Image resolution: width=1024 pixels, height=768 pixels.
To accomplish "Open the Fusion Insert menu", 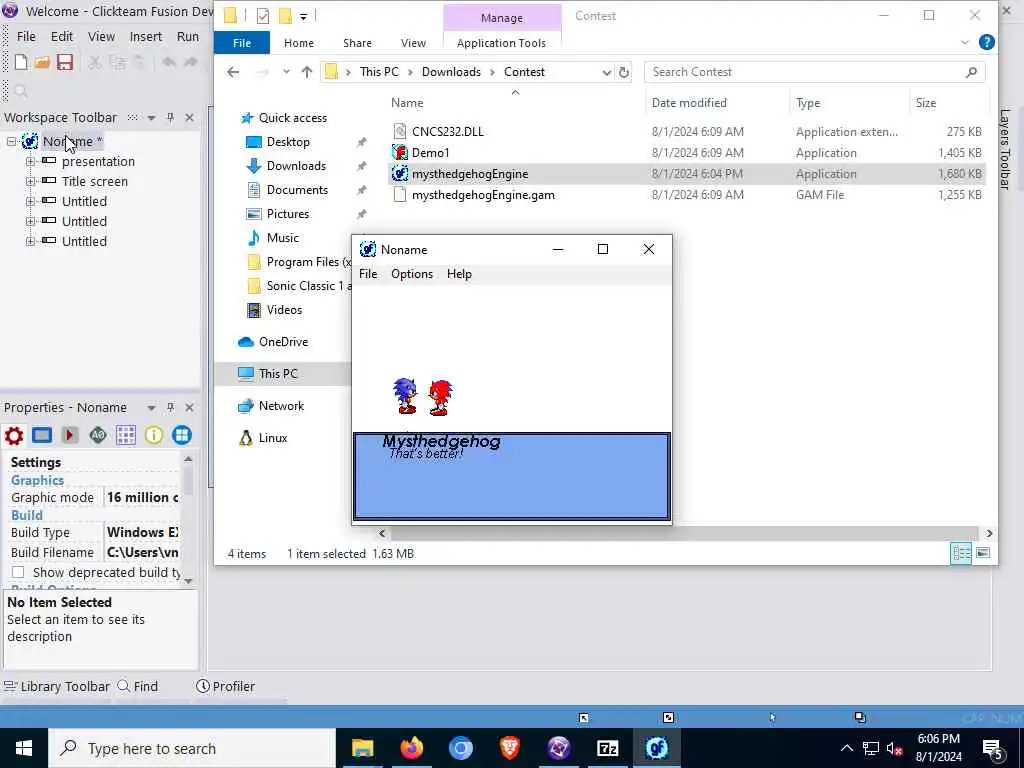I will (x=146, y=37).
